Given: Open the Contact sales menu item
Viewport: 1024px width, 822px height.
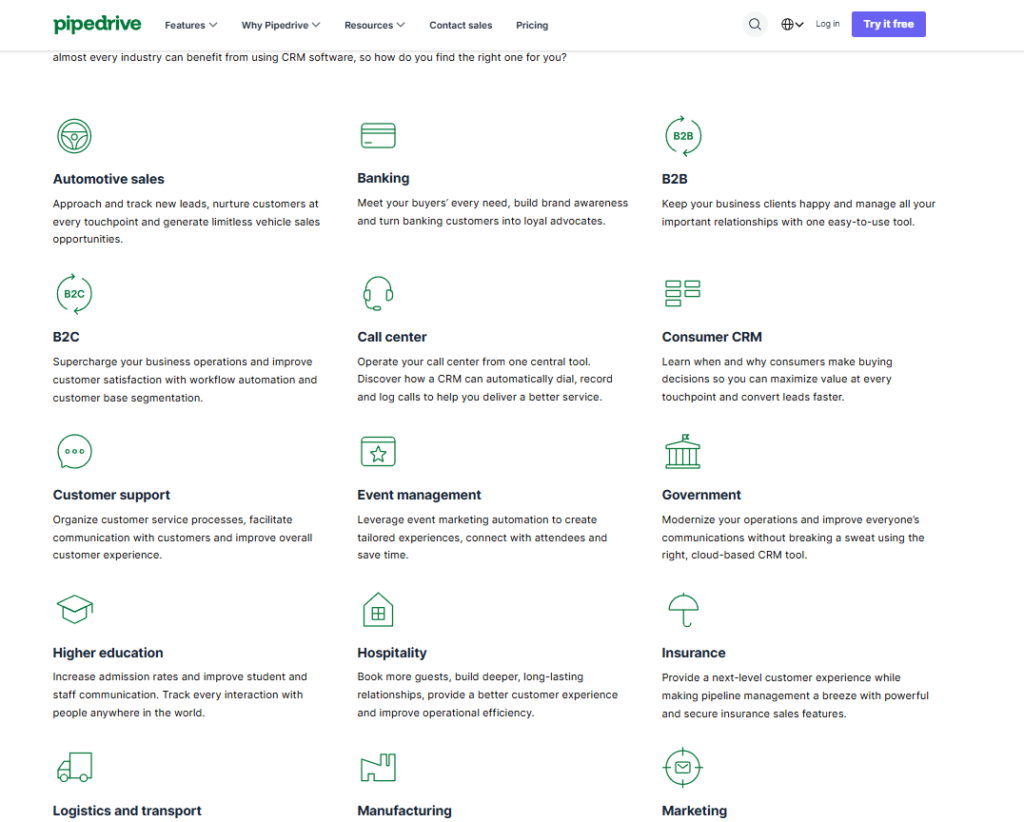Looking at the screenshot, I should tap(461, 25).
